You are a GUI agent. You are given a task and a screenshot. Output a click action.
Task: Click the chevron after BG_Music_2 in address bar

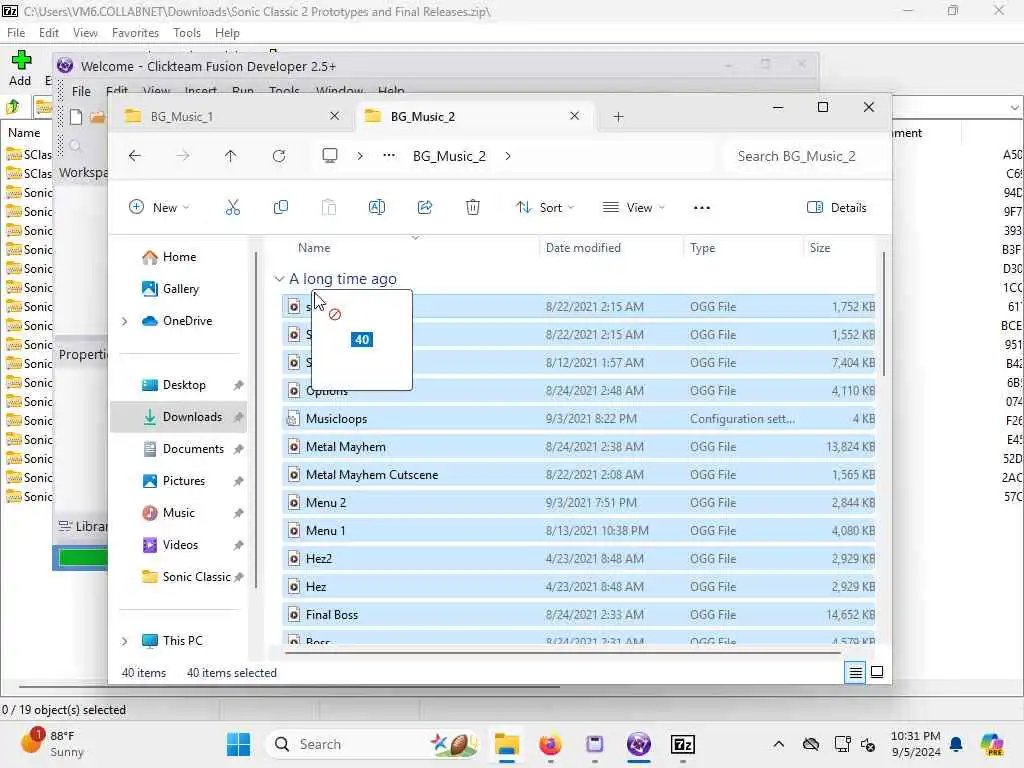click(x=508, y=156)
